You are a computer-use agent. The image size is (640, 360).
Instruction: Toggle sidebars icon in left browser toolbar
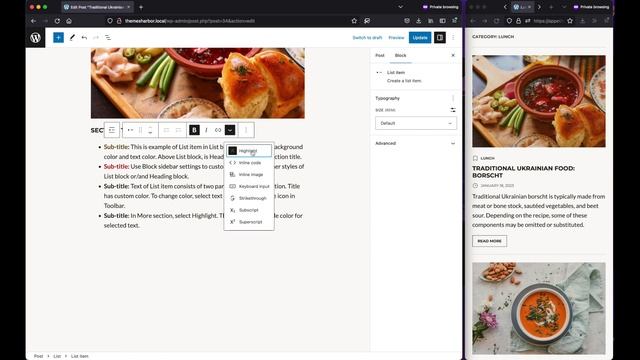[442, 21]
